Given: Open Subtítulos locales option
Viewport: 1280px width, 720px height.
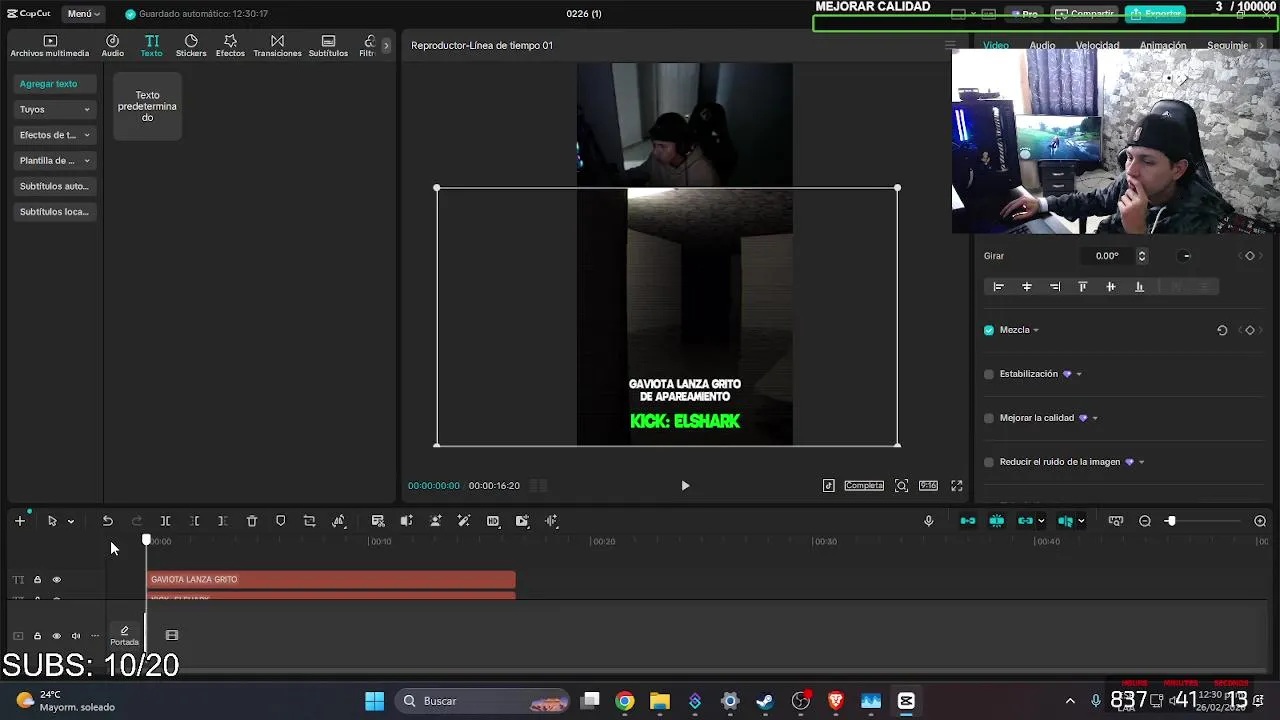Looking at the screenshot, I should coord(55,212).
